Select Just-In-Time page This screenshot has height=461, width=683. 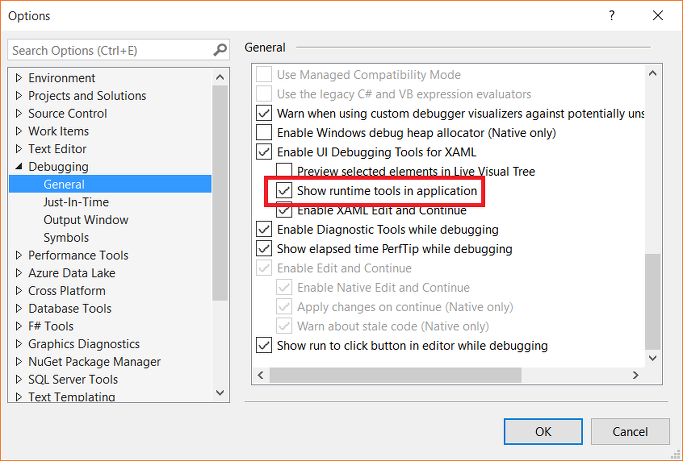76,202
